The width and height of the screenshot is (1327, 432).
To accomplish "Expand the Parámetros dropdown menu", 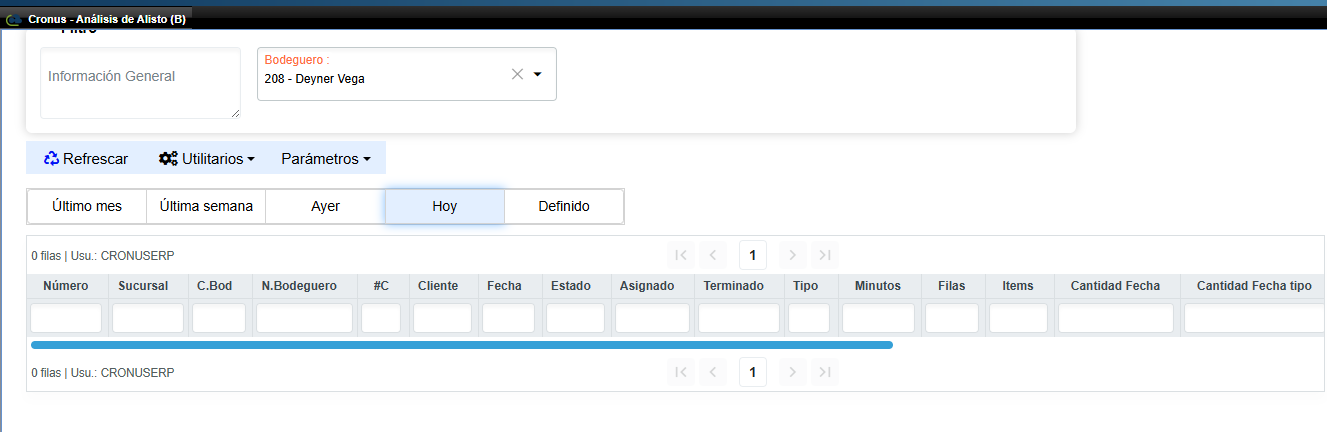I will 326,158.
